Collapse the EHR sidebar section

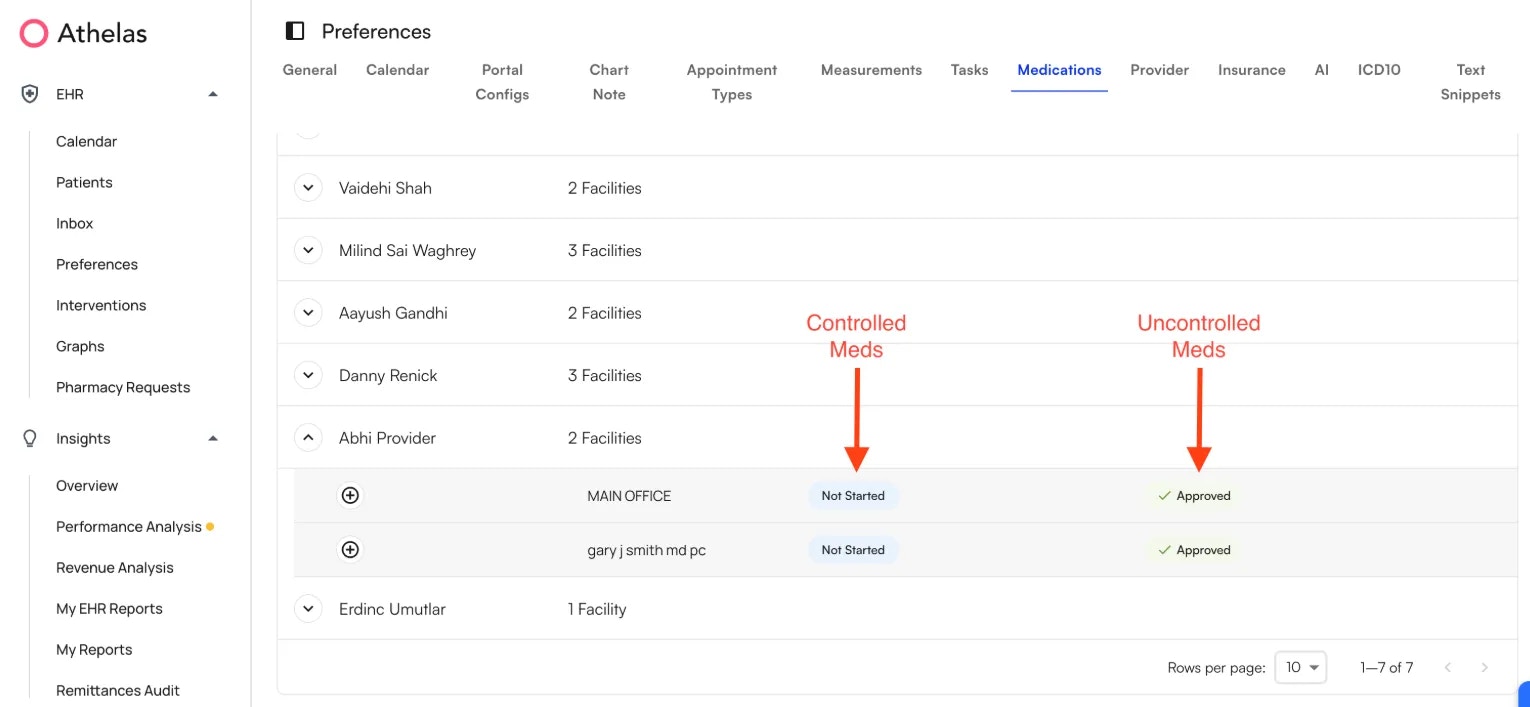[212, 94]
